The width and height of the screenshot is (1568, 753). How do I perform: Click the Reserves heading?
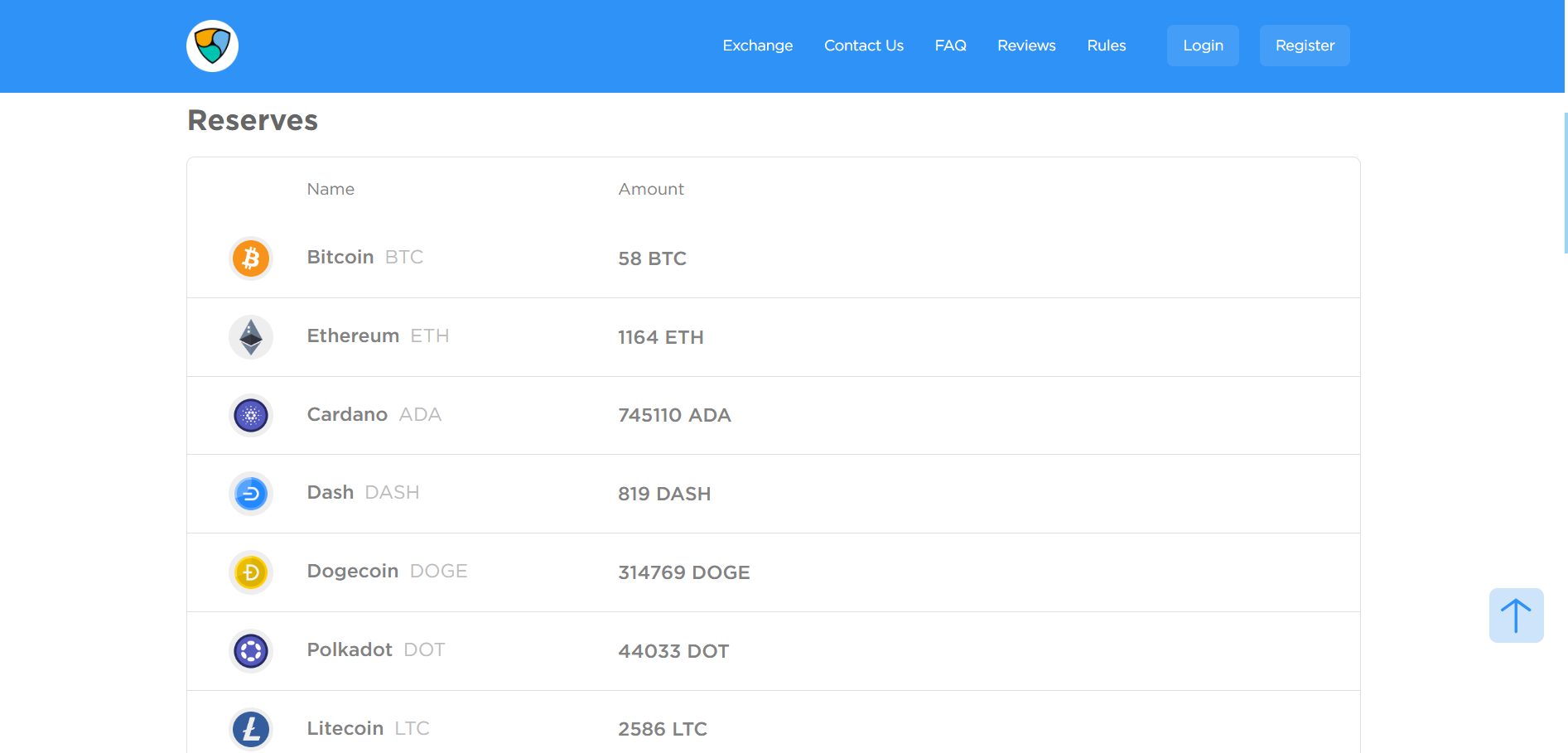[x=253, y=120]
